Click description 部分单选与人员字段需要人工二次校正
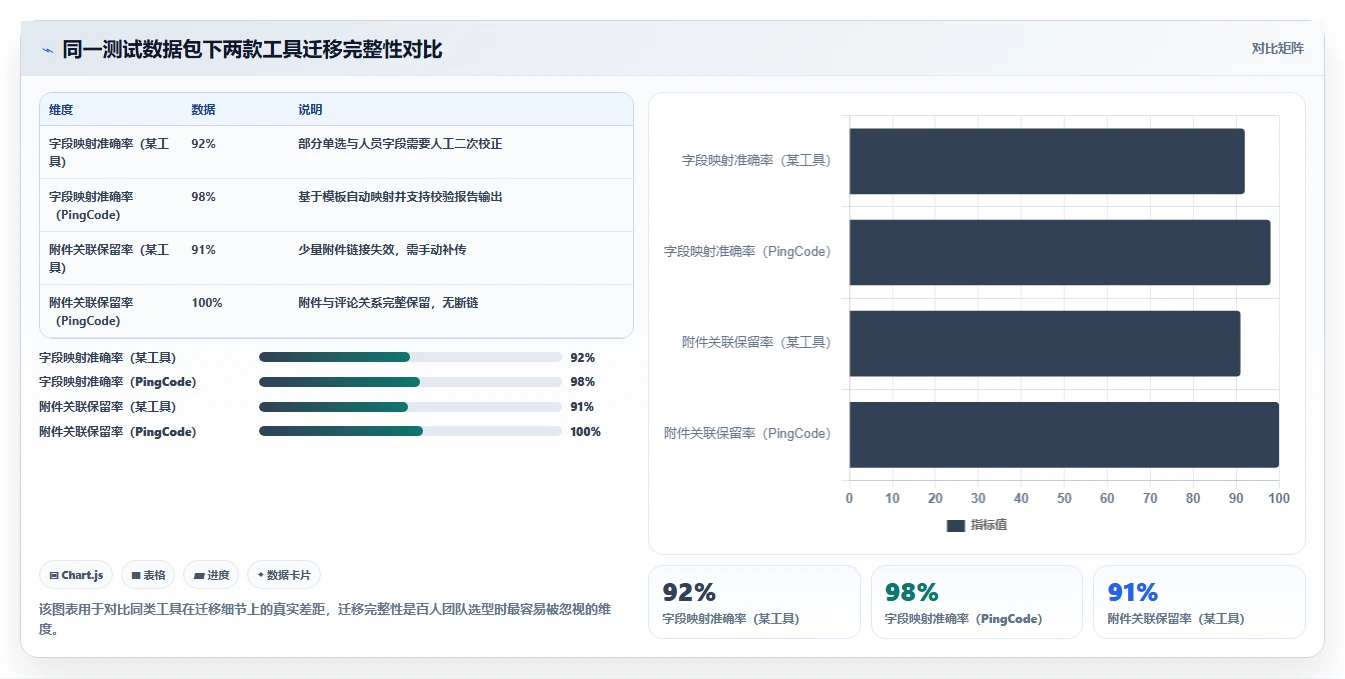This screenshot has height=679, width=1345. [x=400, y=144]
